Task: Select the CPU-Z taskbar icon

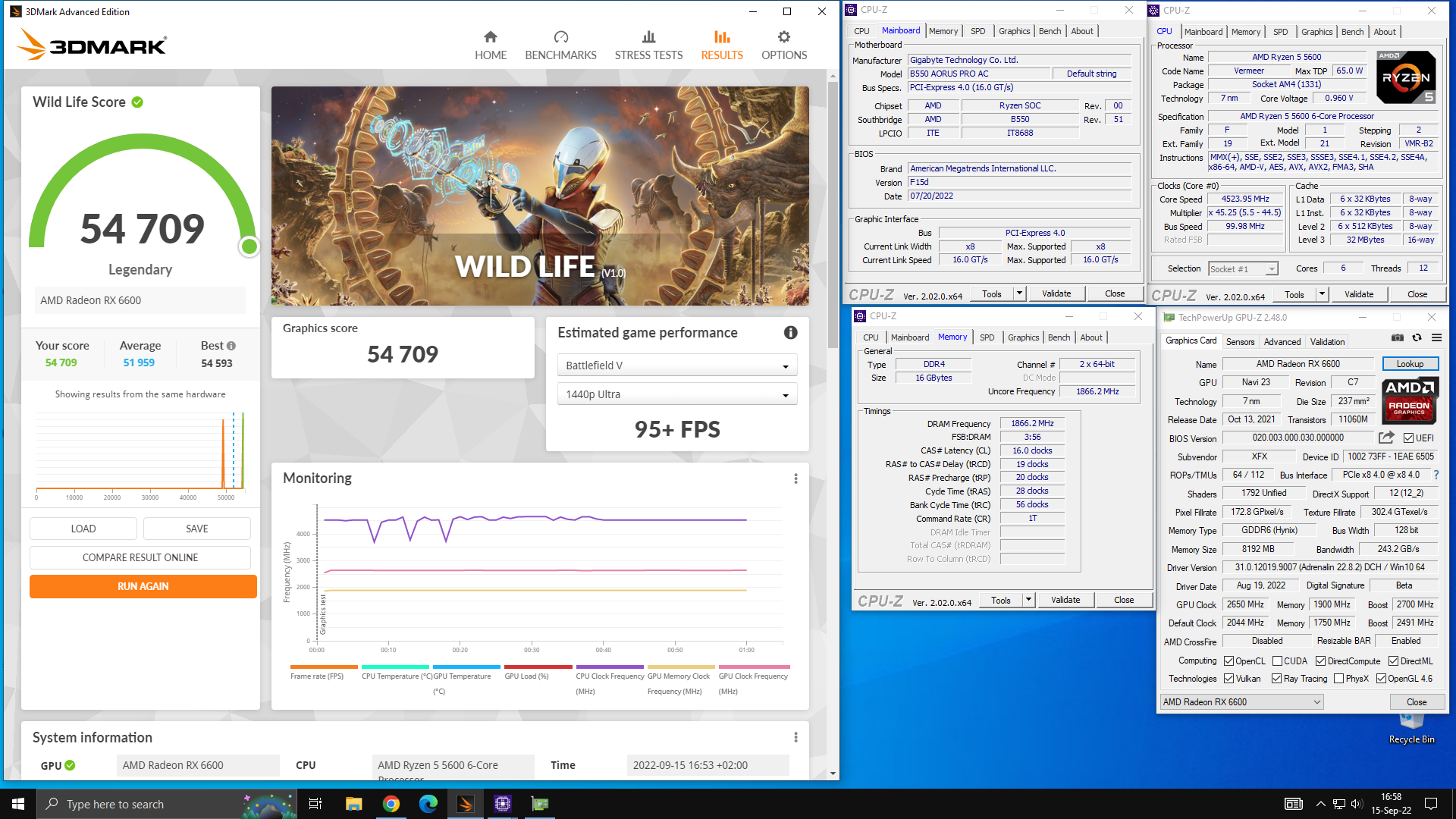Action: click(503, 804)
